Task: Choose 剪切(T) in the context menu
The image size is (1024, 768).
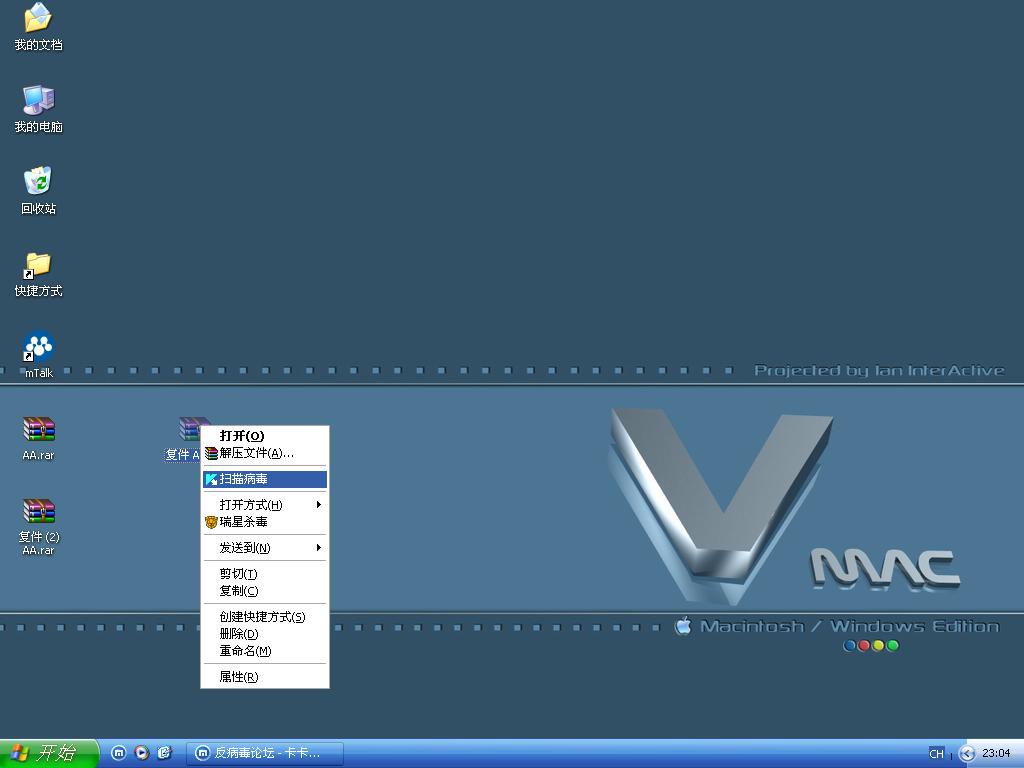Action: point(264,573)
